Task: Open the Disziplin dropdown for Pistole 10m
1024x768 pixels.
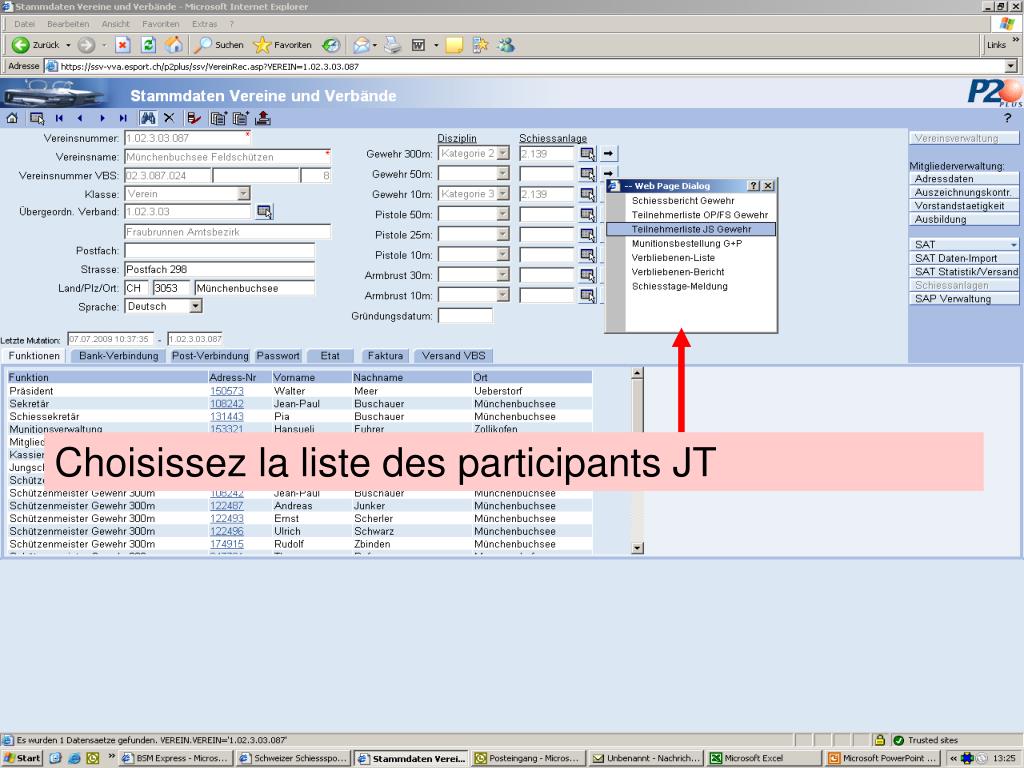Action: [x=502, y=255]
